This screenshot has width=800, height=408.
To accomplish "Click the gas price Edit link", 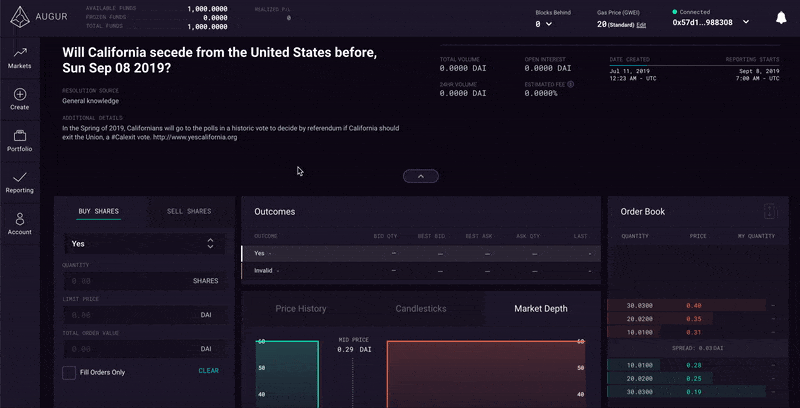I will click(x=641, y=24).
